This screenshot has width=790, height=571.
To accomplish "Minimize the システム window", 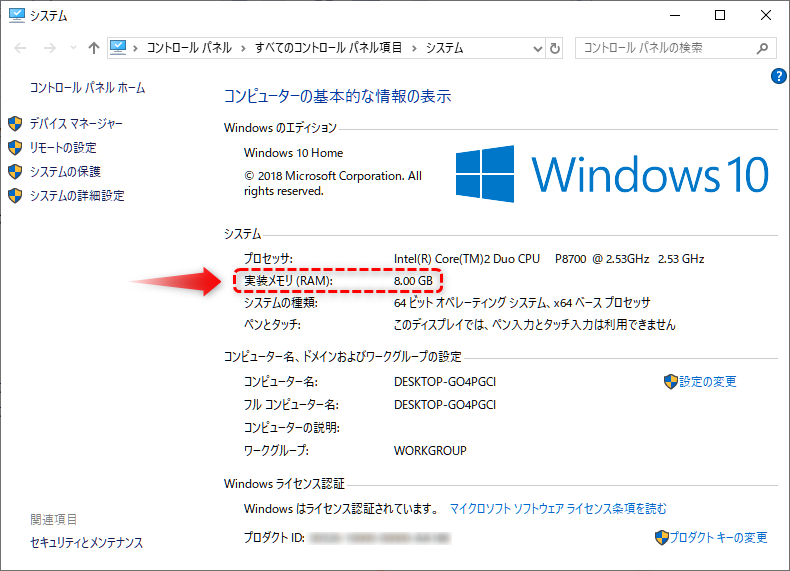I will pos(675,15).
